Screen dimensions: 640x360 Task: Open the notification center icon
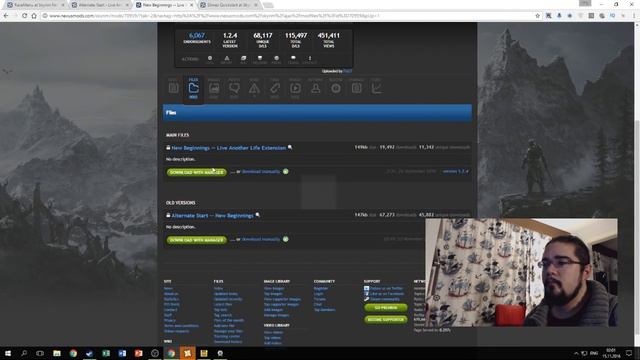[629, 353]
